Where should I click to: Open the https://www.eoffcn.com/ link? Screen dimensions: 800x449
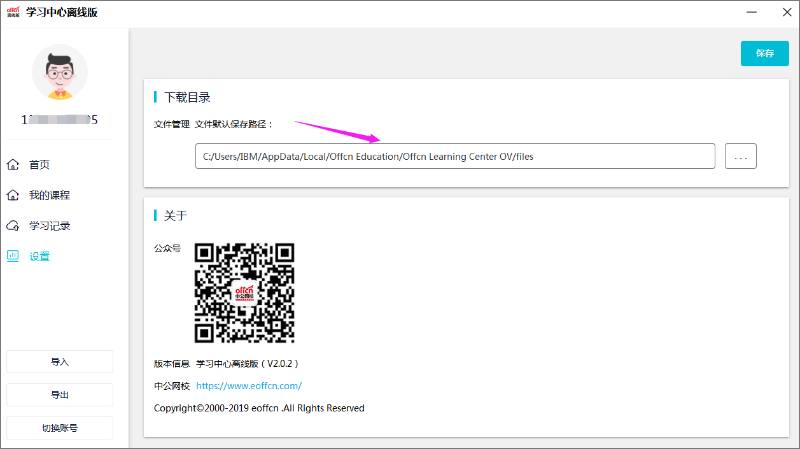pyautogui.click(x=249, y=385)
